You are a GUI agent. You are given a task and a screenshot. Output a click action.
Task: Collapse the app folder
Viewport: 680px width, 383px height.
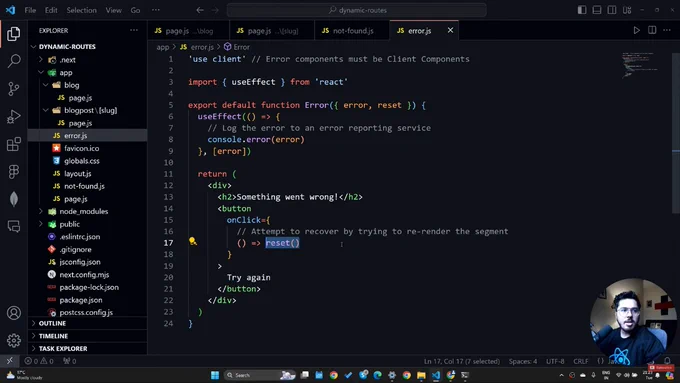[x=41, y=72]
